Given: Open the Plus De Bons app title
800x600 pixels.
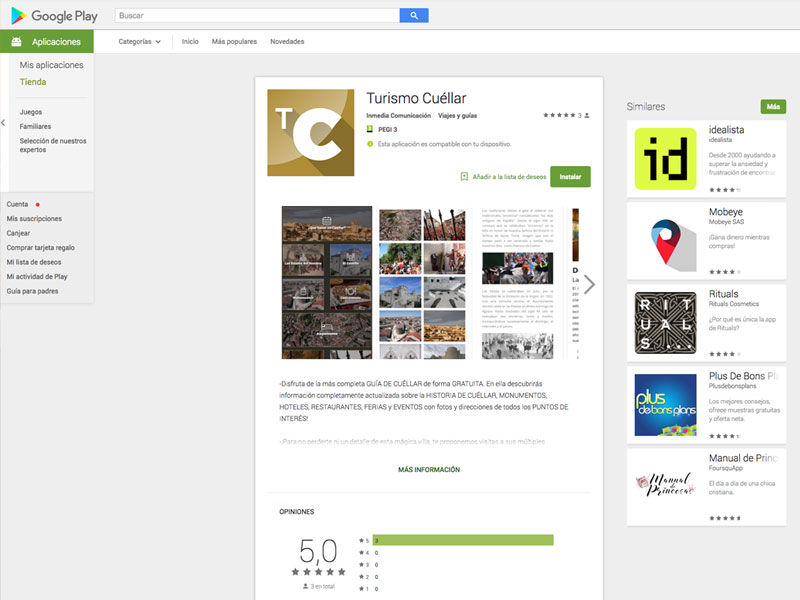Looking at the screenshot, I should [x=743, y=376].
